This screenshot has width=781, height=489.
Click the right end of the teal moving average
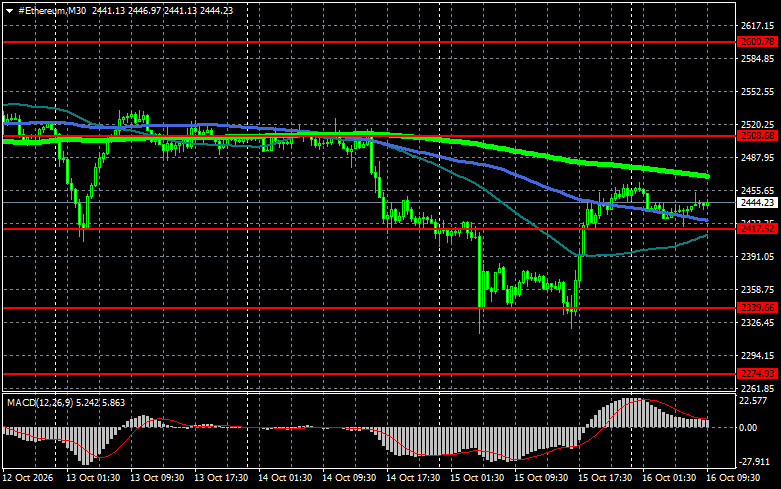706,235
